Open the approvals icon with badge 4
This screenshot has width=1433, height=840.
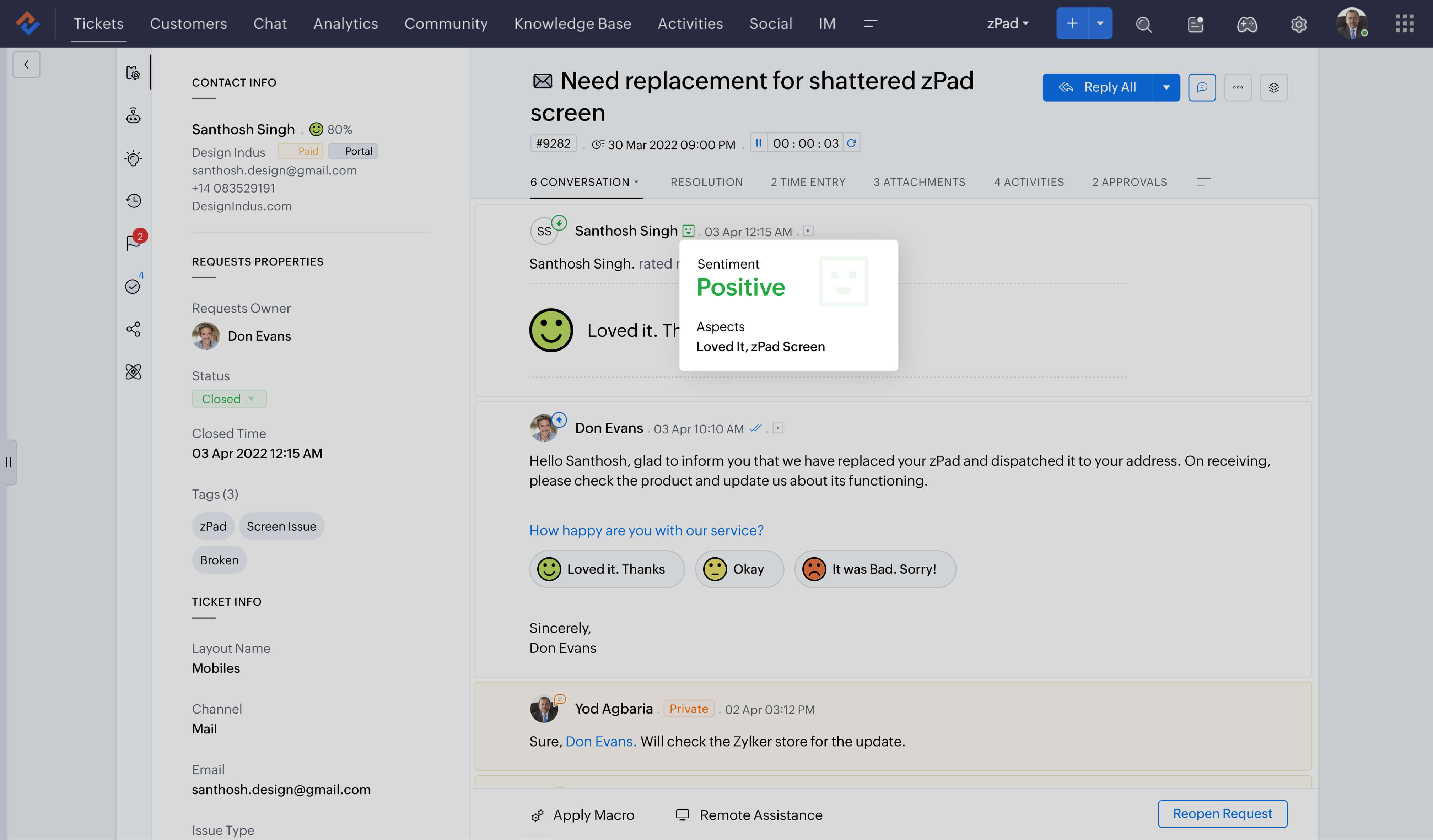133,286
